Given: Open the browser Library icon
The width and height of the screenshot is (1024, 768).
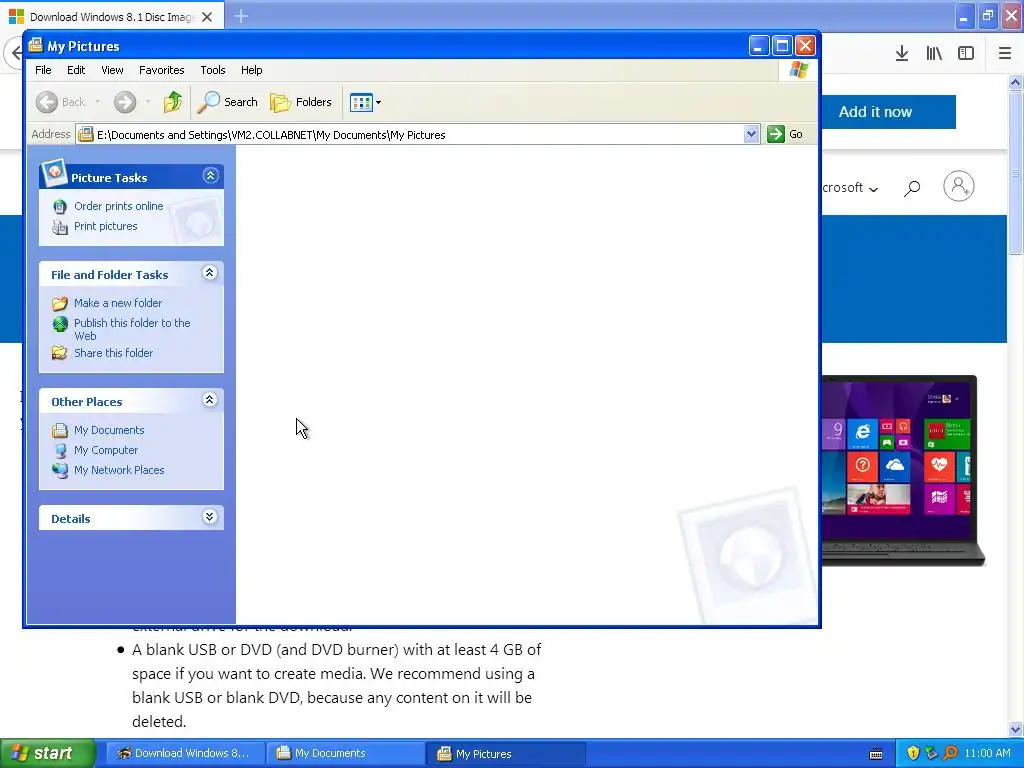Looking at the screenshot, I should (934, 54).
